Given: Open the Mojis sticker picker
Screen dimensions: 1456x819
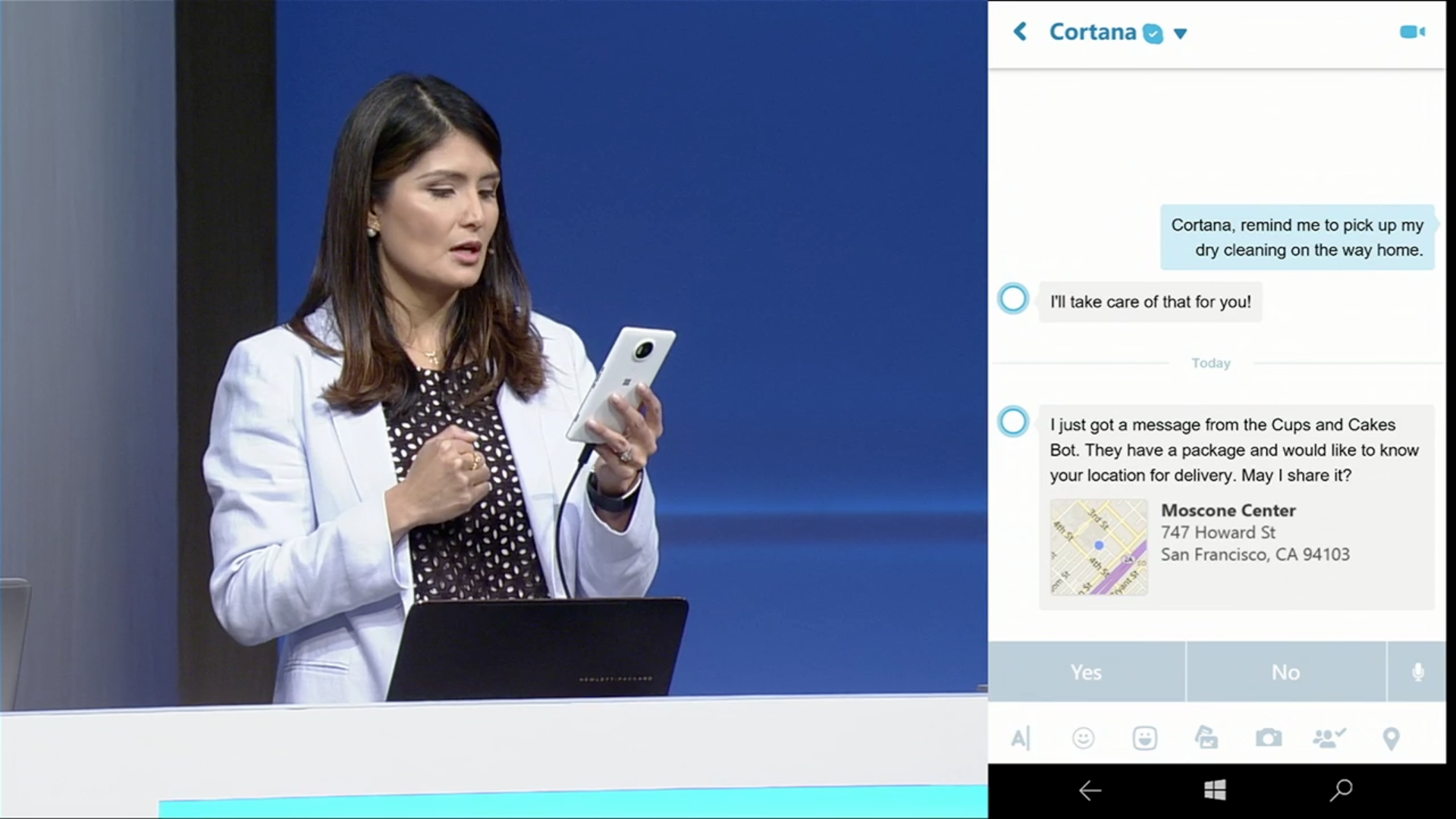Looking at the screenshot, I should (x=1144, y=738).
